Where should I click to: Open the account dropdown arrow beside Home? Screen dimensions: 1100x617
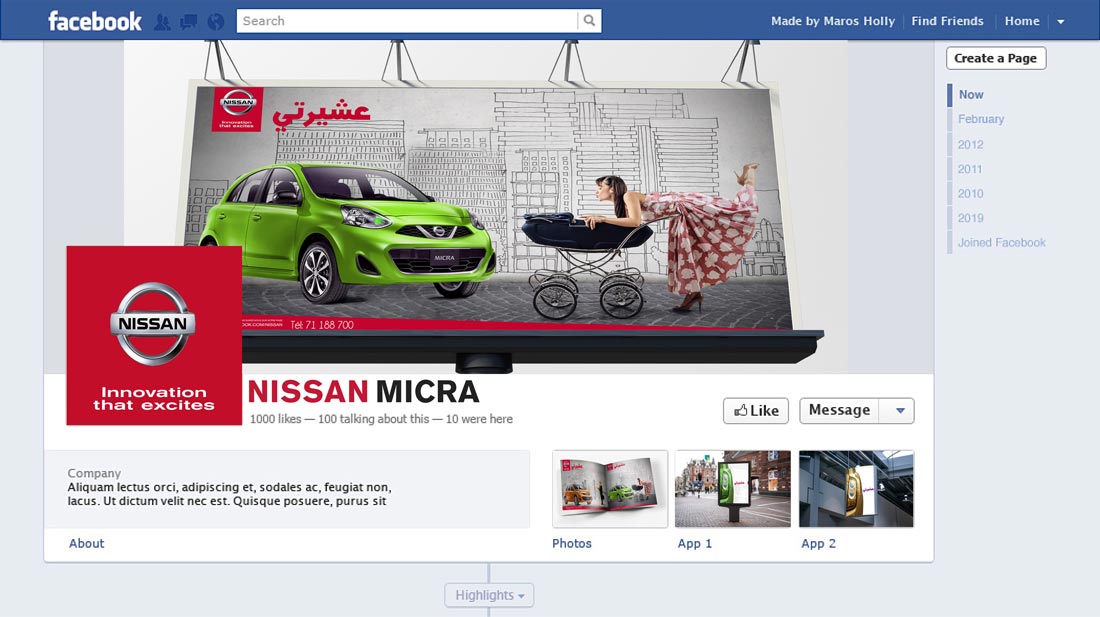[1061, 22]
